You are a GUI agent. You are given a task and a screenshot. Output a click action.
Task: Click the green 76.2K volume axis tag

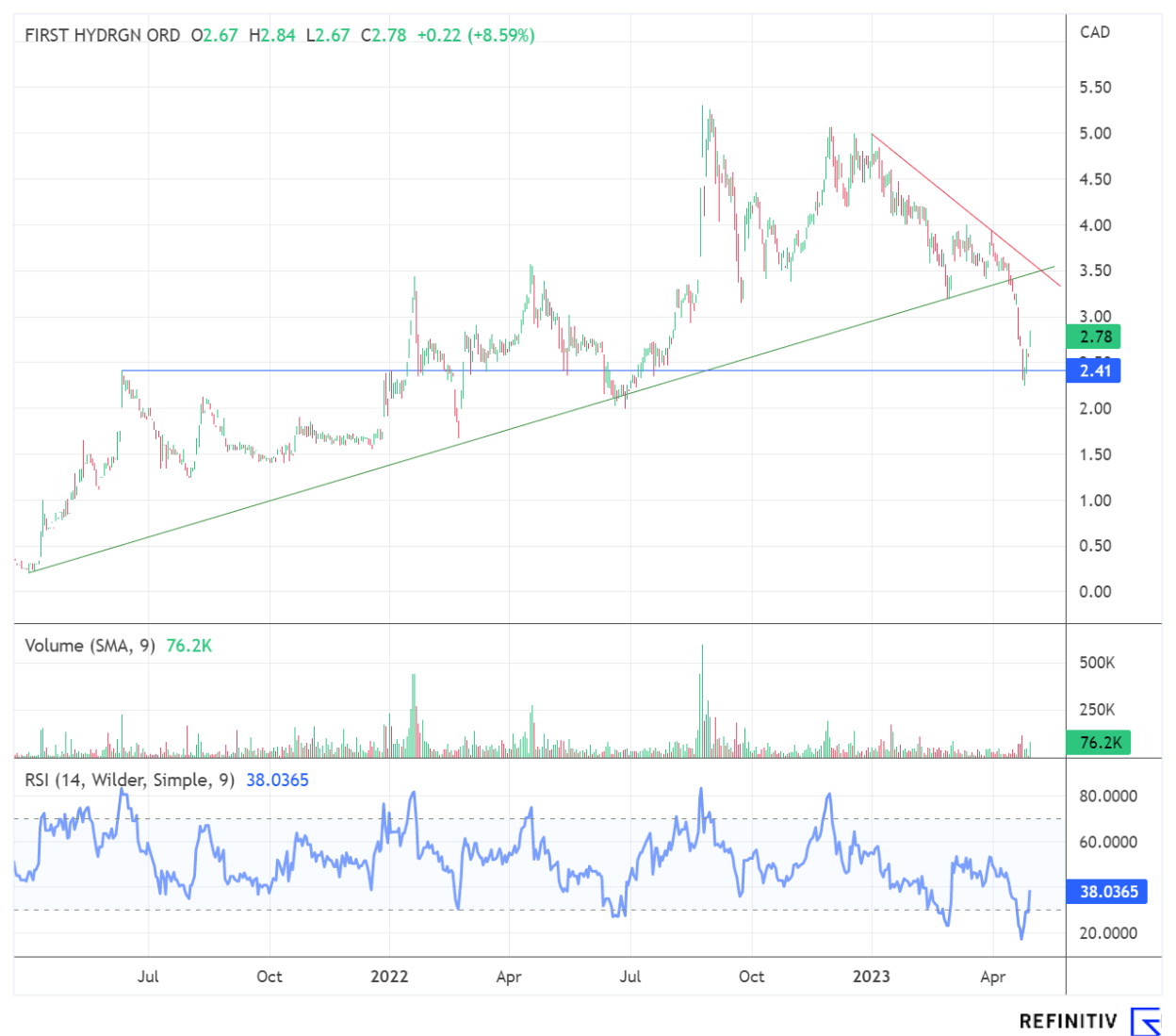point(1099,743)
